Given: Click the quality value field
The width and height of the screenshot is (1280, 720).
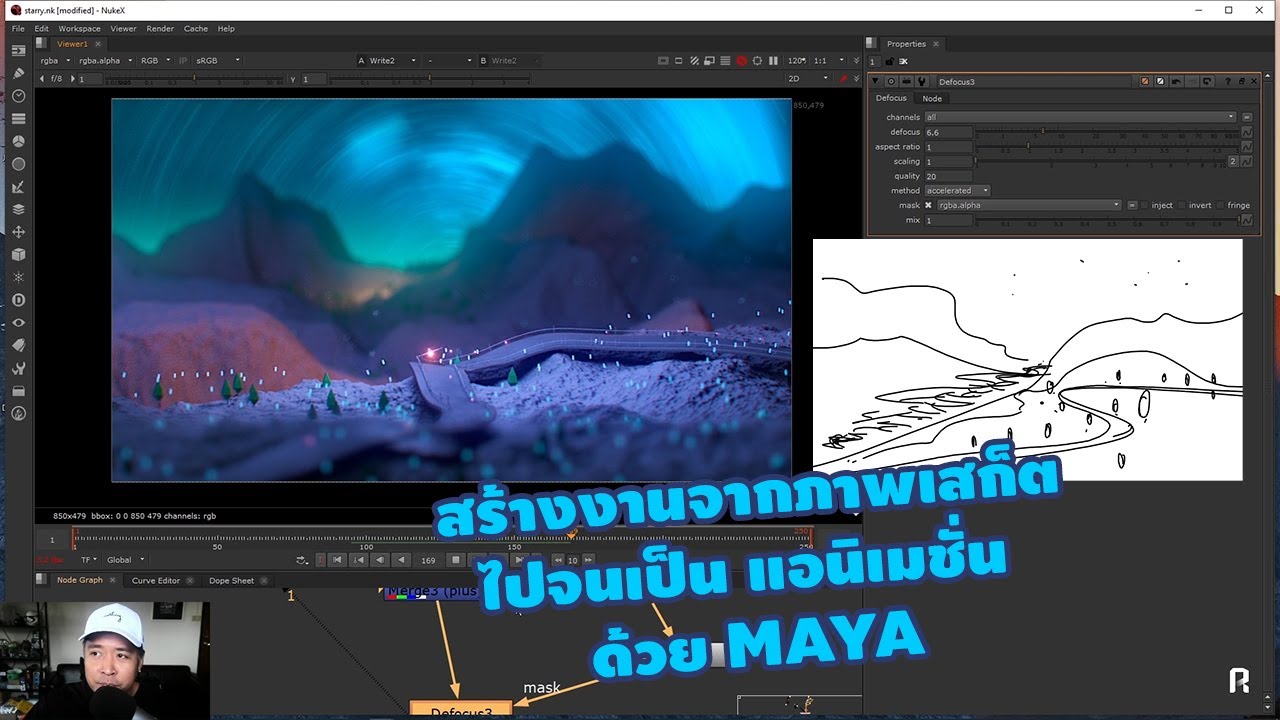Looking at the screenshot, I should [x=948, y=176].
